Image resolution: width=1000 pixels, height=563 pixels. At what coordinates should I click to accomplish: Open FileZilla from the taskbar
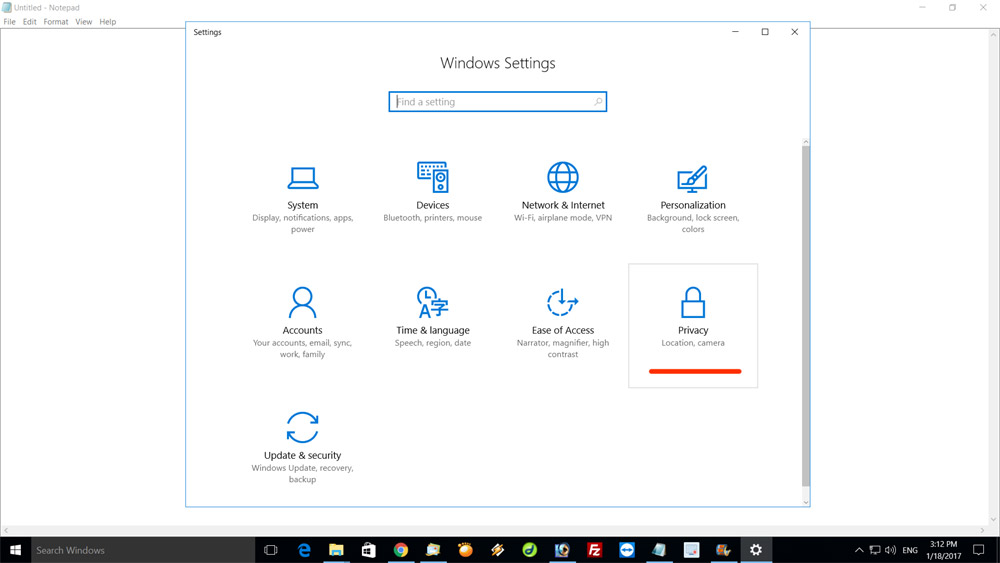[x=594, y=550]
